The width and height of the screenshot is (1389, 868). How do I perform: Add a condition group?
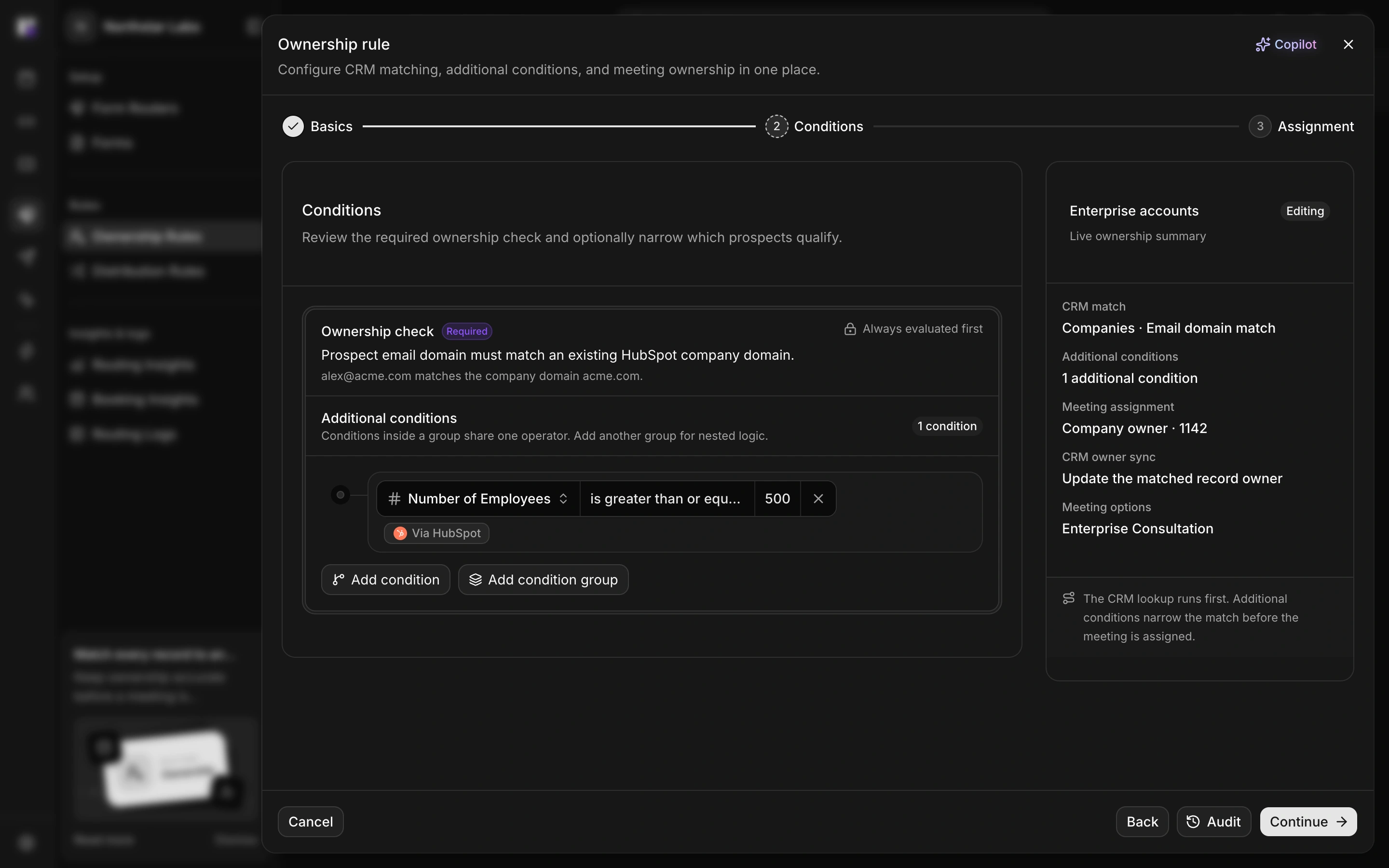pos(543,580)
